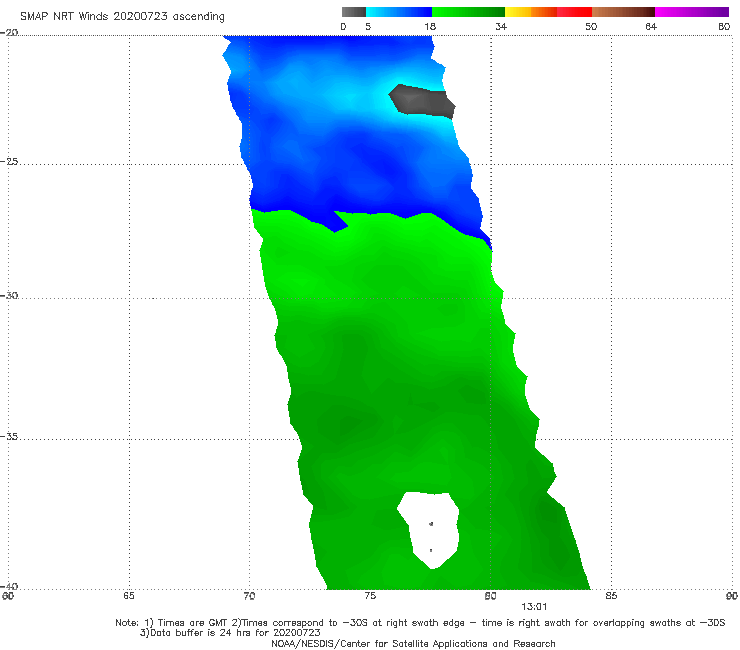Click the longitude label '85'

[x=611, y=596]
